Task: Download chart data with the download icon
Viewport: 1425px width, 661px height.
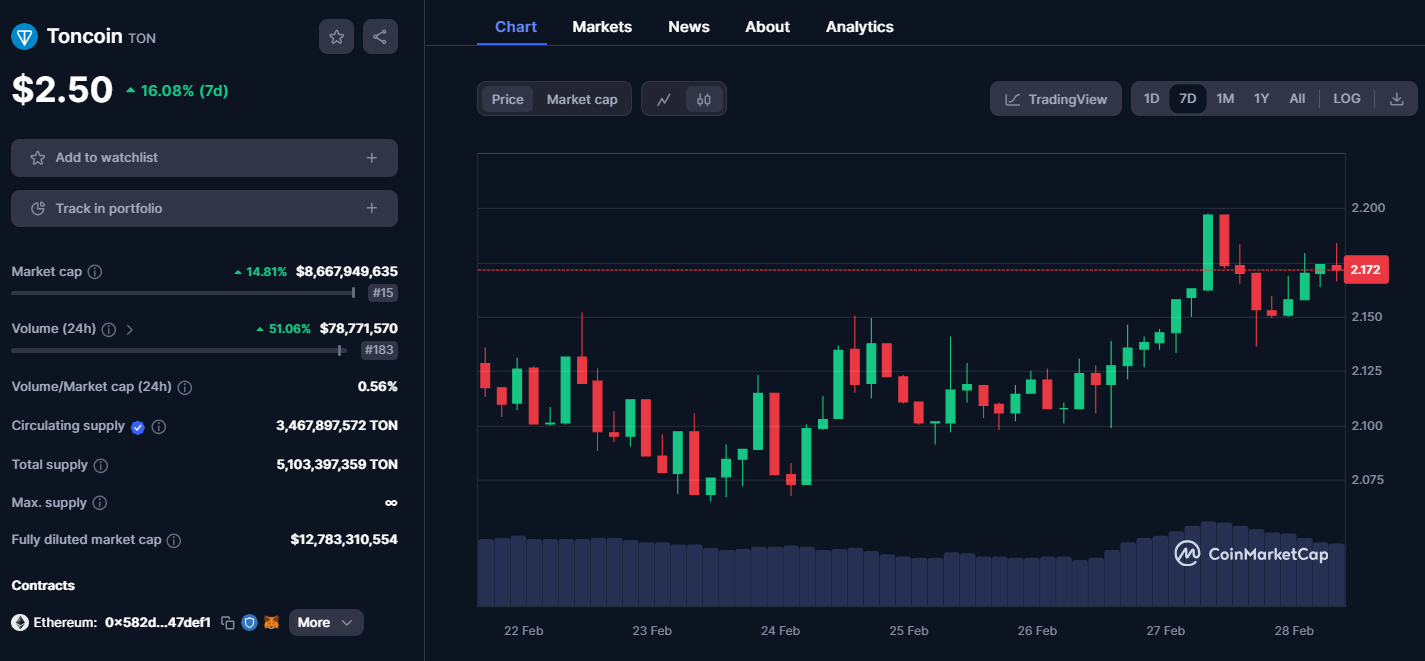Action: 1397,99
